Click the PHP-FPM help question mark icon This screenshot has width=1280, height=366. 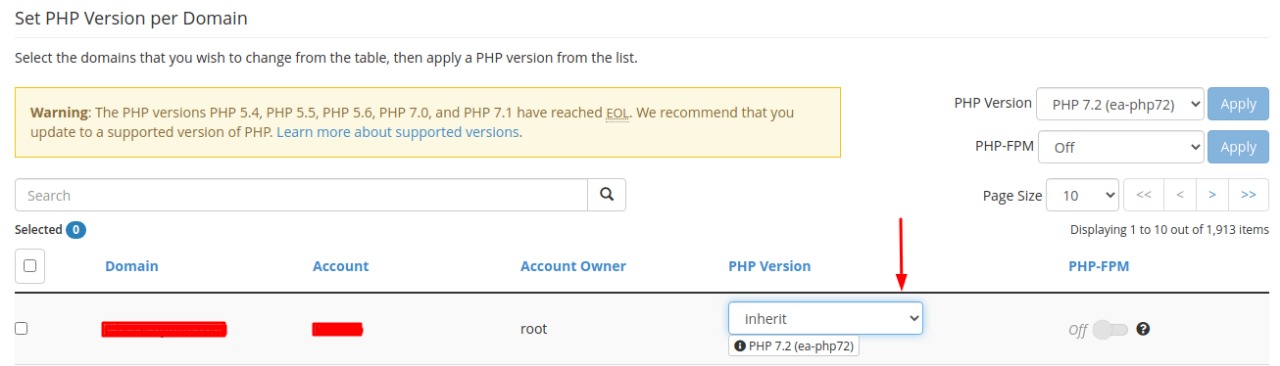click(x=1143, y=328)
